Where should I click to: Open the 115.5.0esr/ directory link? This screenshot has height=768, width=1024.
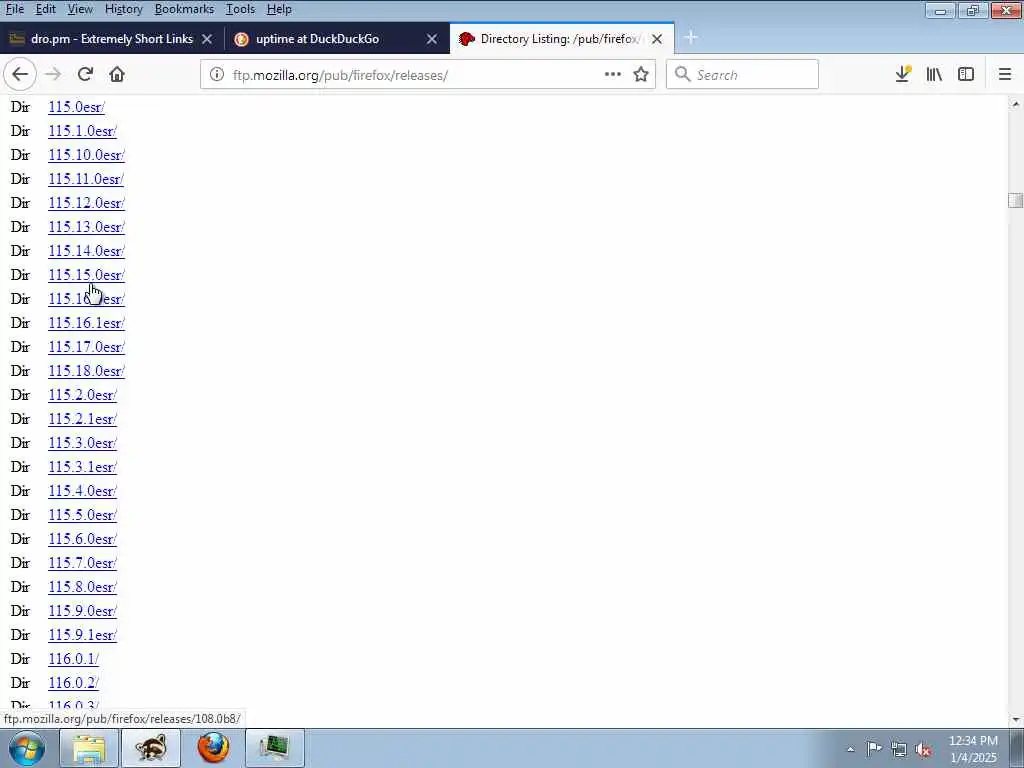pyautogui.click(x=82, y=515)
